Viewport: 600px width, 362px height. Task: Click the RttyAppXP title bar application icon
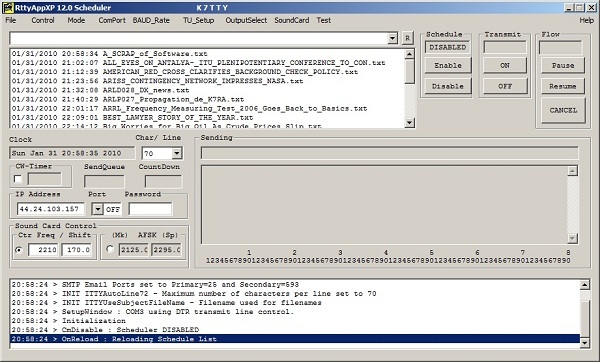click(x=8, y=7)
